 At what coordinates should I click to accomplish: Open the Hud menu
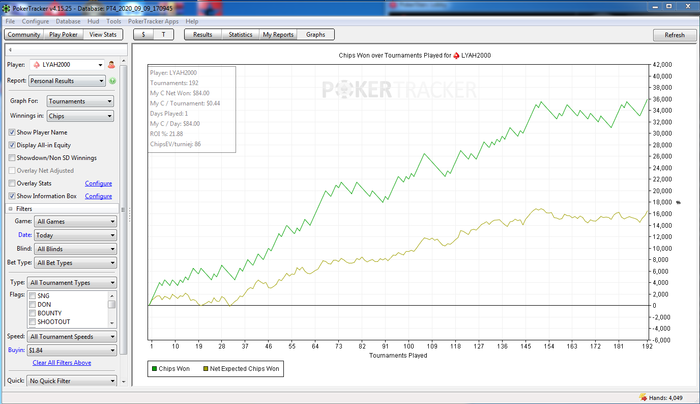pyautogui.click(x=93, y=21)
